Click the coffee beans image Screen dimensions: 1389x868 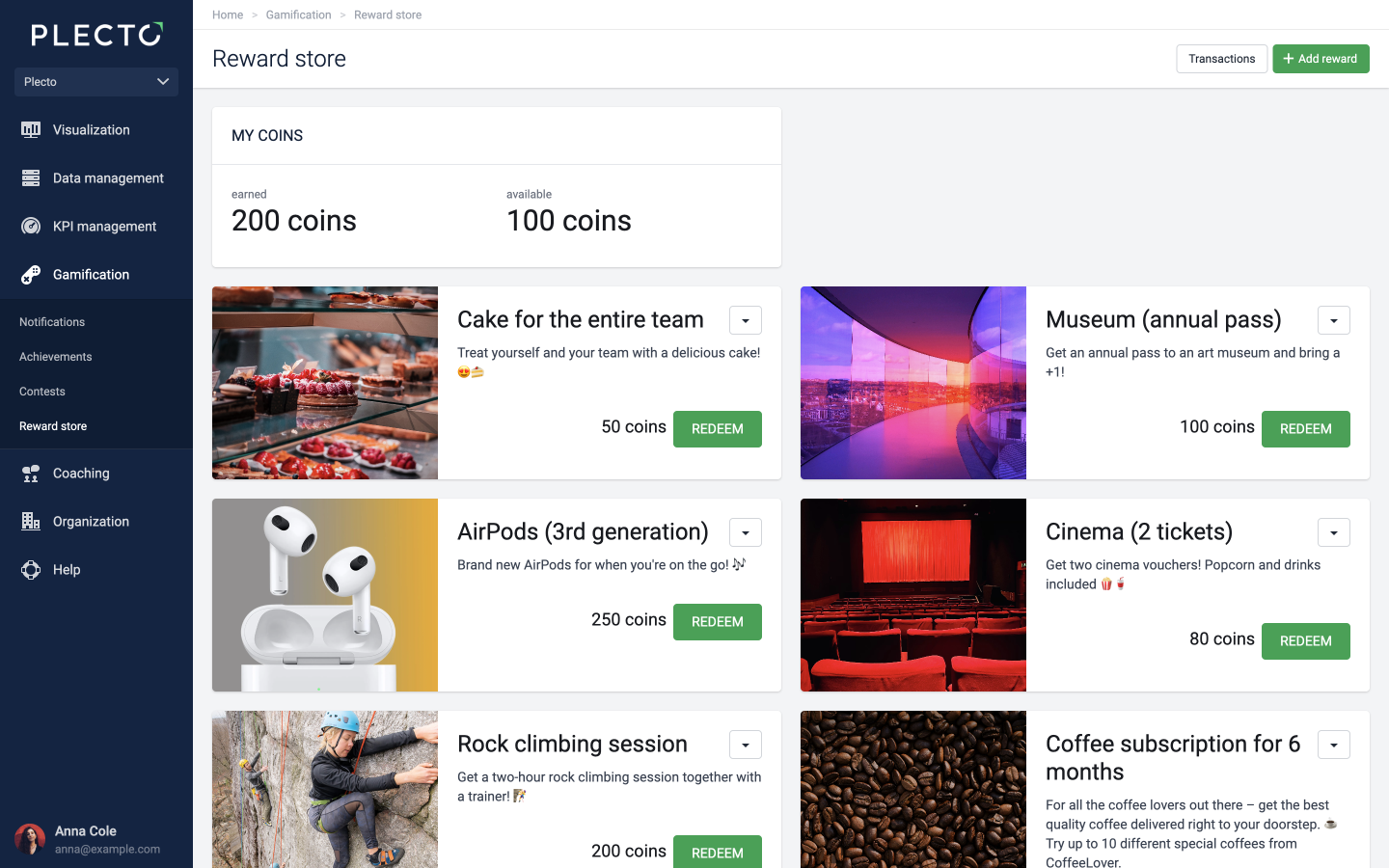(x=913, y=789)
